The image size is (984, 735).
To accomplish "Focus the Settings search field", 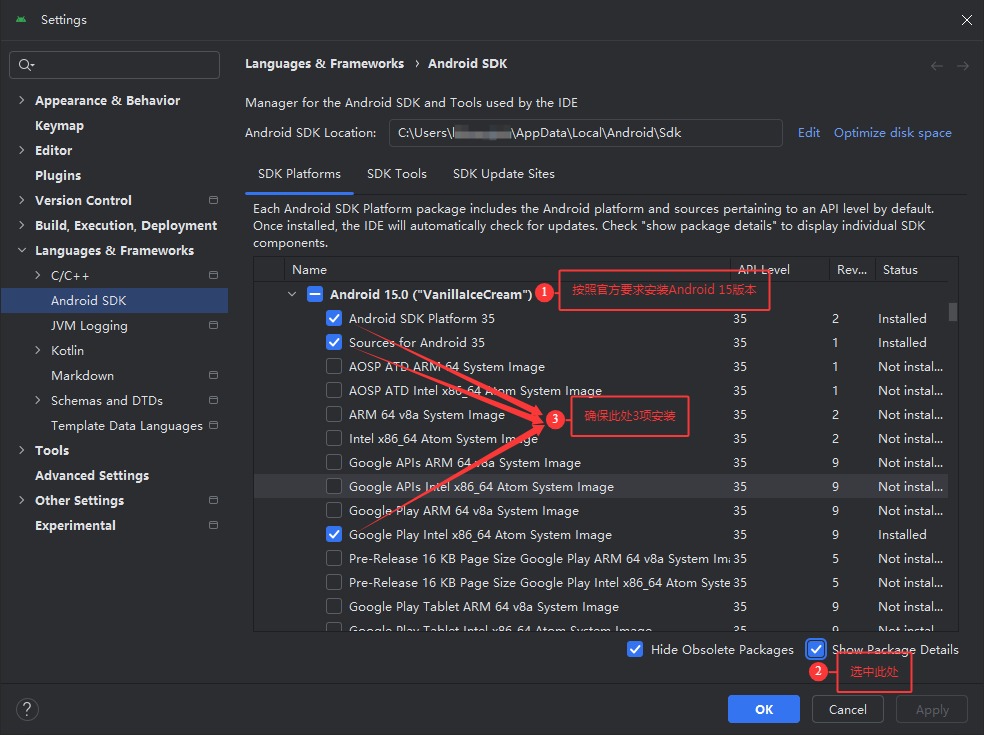I will [x=115, y=65].
